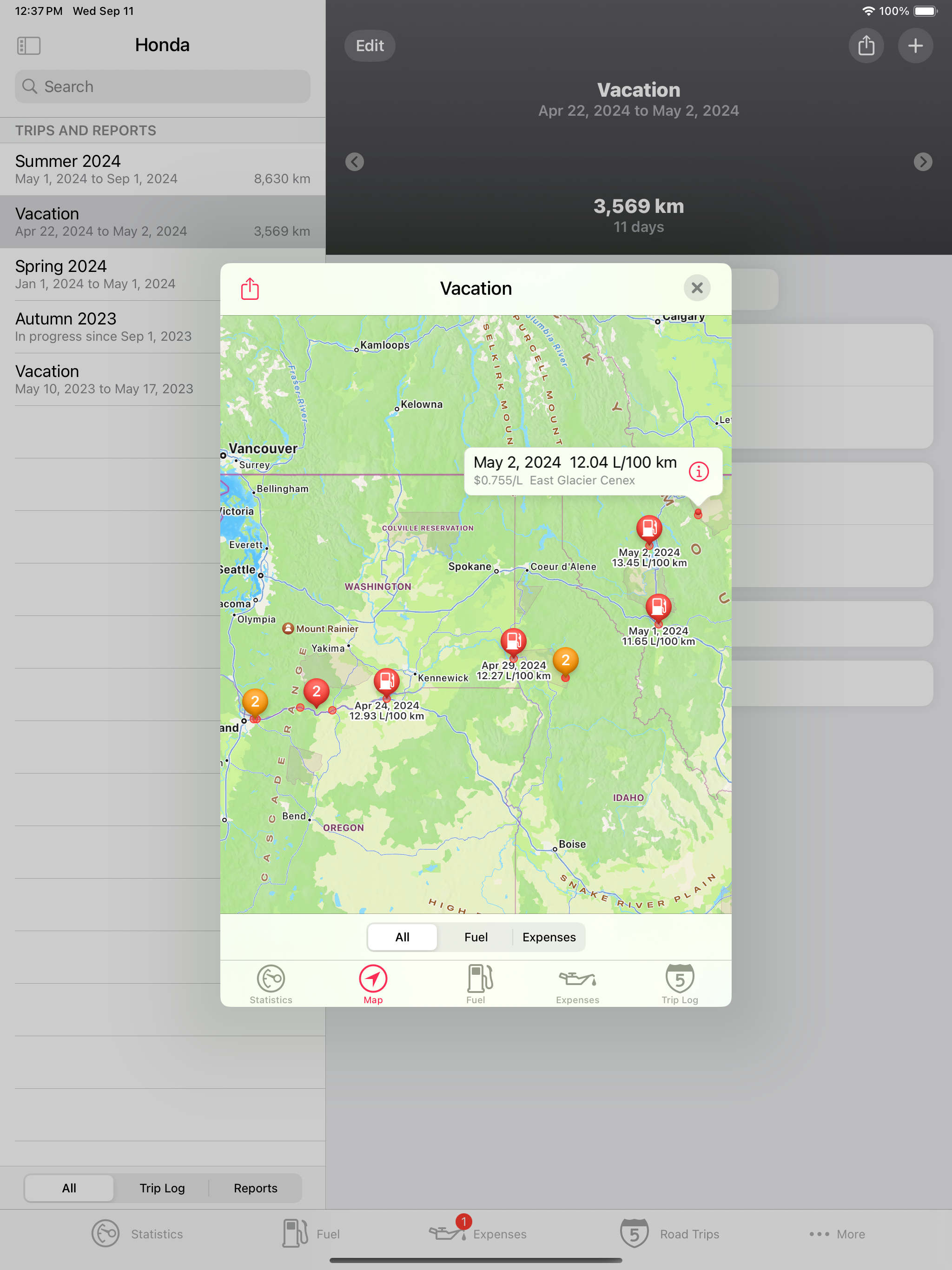Image resolution: width=952 pixels, height=1270 pixels.
Task: Open the Summer 2024 trip
Action: (163, 169)
